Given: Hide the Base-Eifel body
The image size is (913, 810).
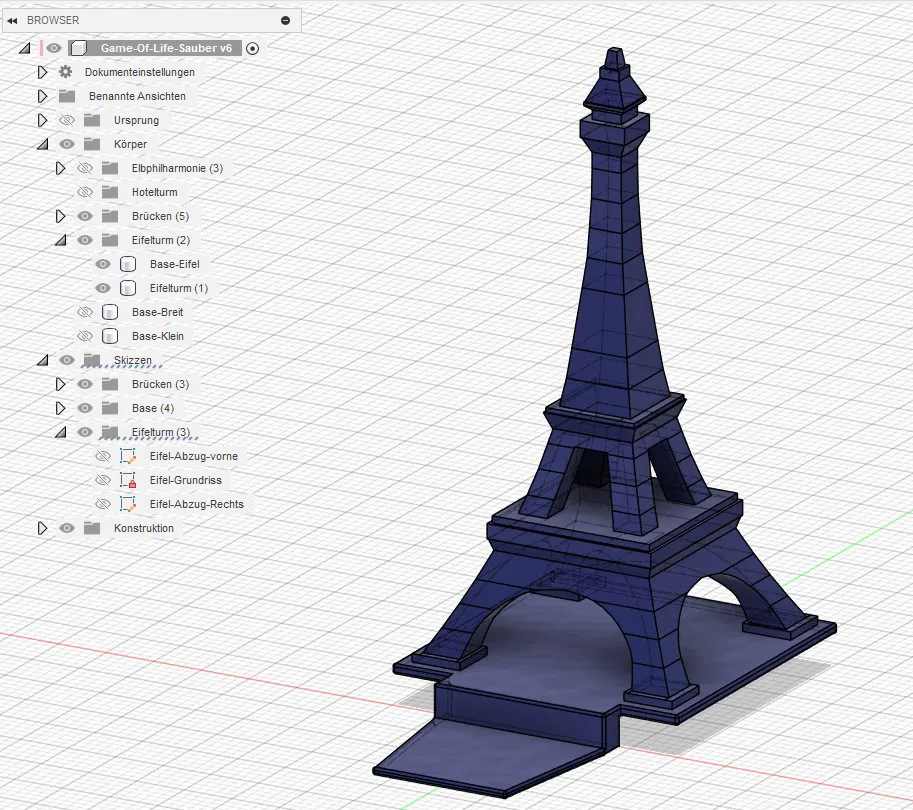Looking at the screenshot, I should (103, 264).
